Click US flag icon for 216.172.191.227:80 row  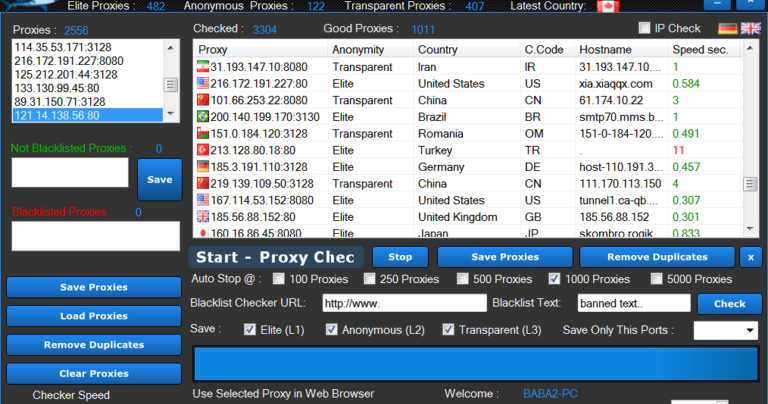(x=203, y=83)
